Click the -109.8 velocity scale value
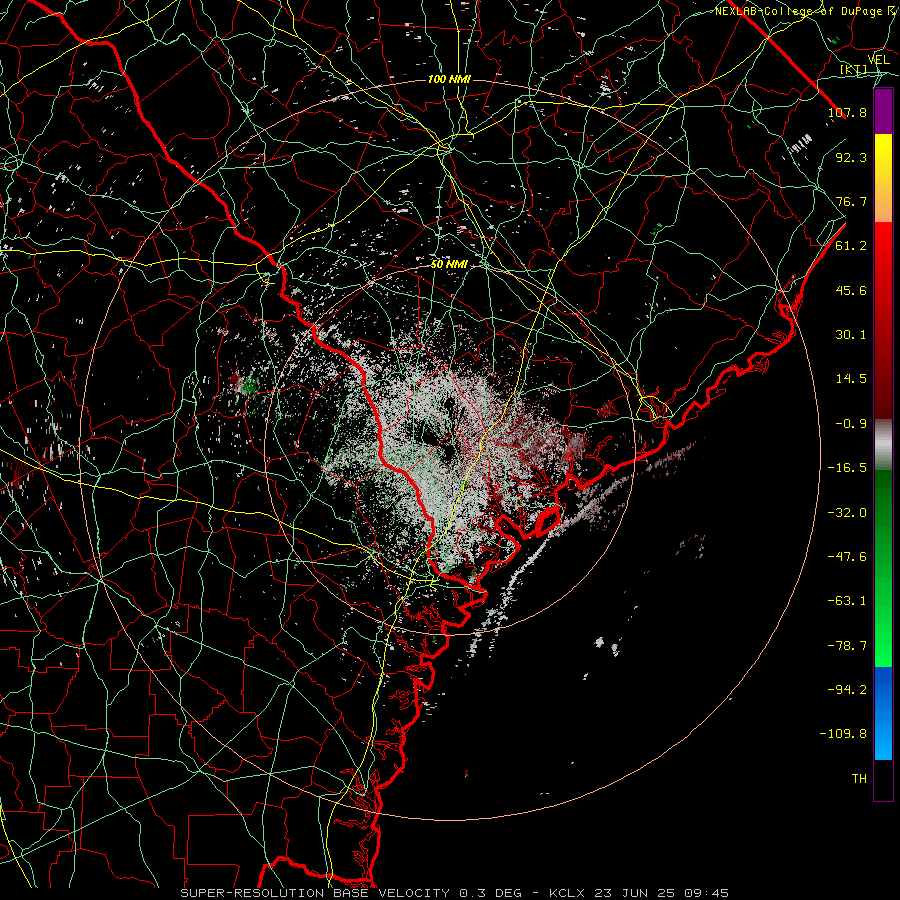 [843, 734]
